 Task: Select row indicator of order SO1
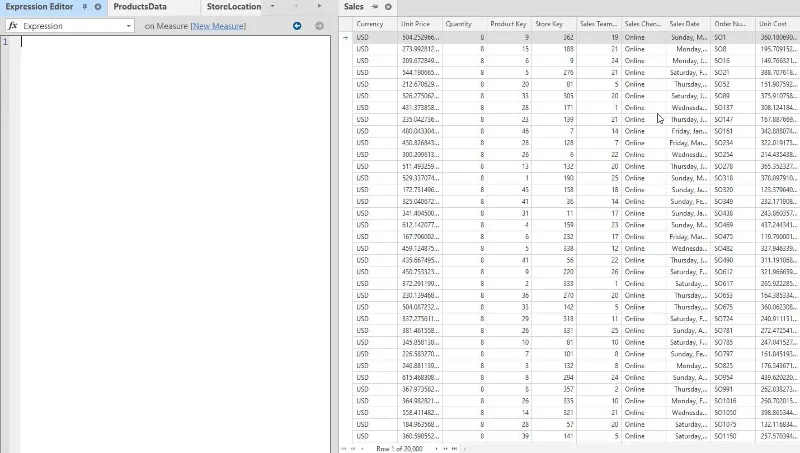(x=345, y=37)
